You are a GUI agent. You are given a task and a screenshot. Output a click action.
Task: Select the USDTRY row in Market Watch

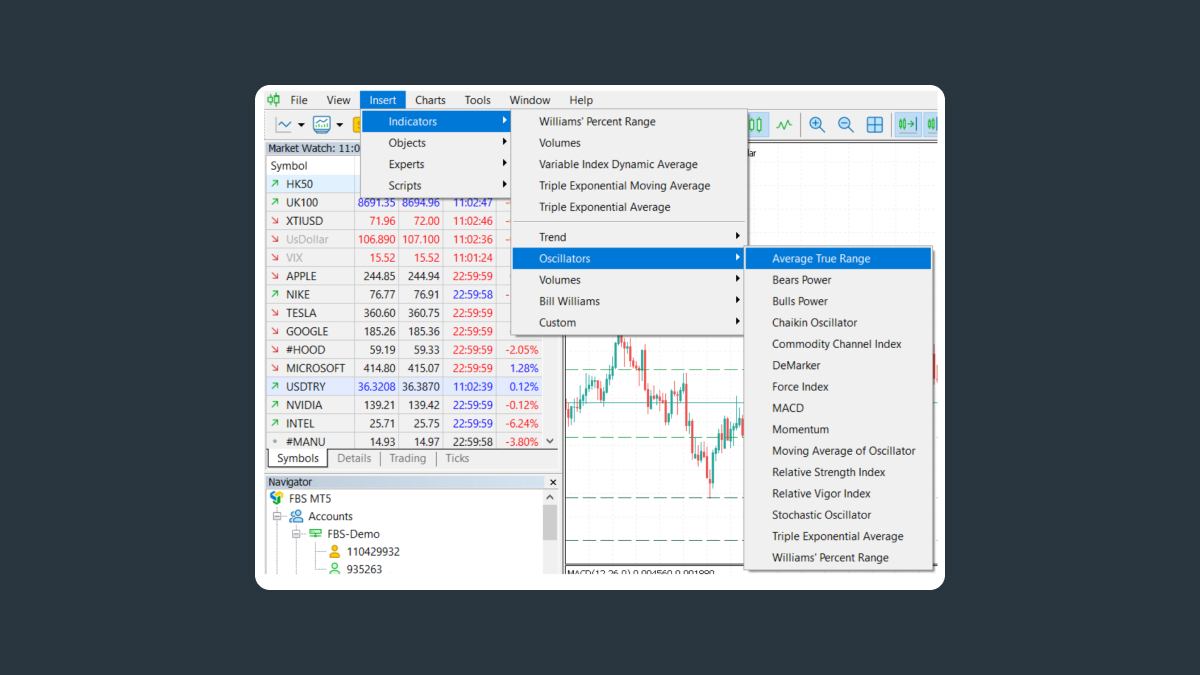point(405,386)
